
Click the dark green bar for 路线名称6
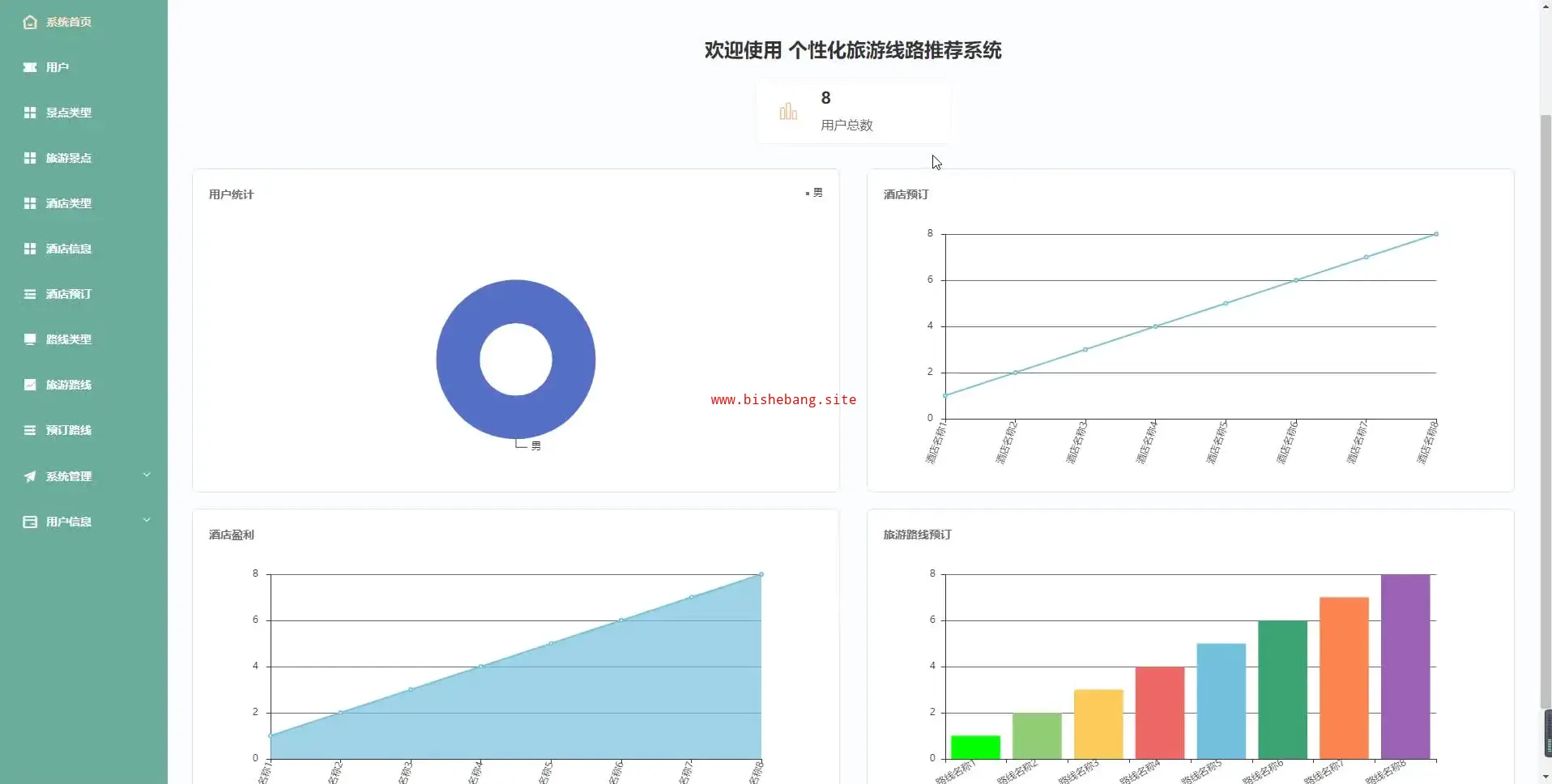[1282, 690]
